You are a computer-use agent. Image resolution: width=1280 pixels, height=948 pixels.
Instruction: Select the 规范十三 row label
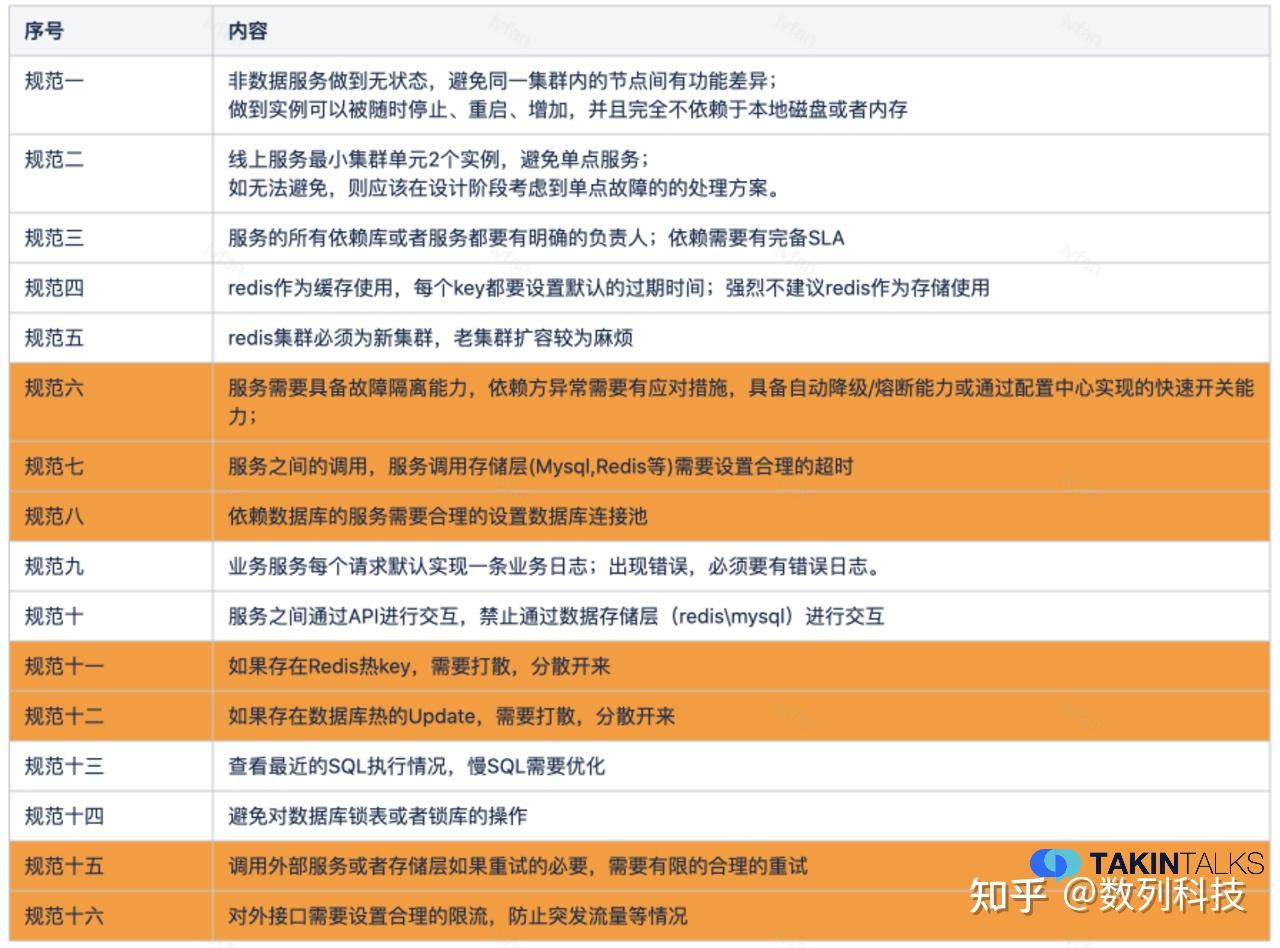tap(64, 766)
